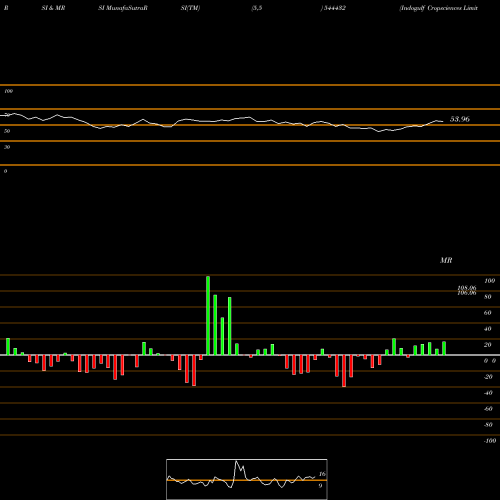500x500 pixels.
Task: Click the white RSI line's right end
Action: (x=443, y=121)
